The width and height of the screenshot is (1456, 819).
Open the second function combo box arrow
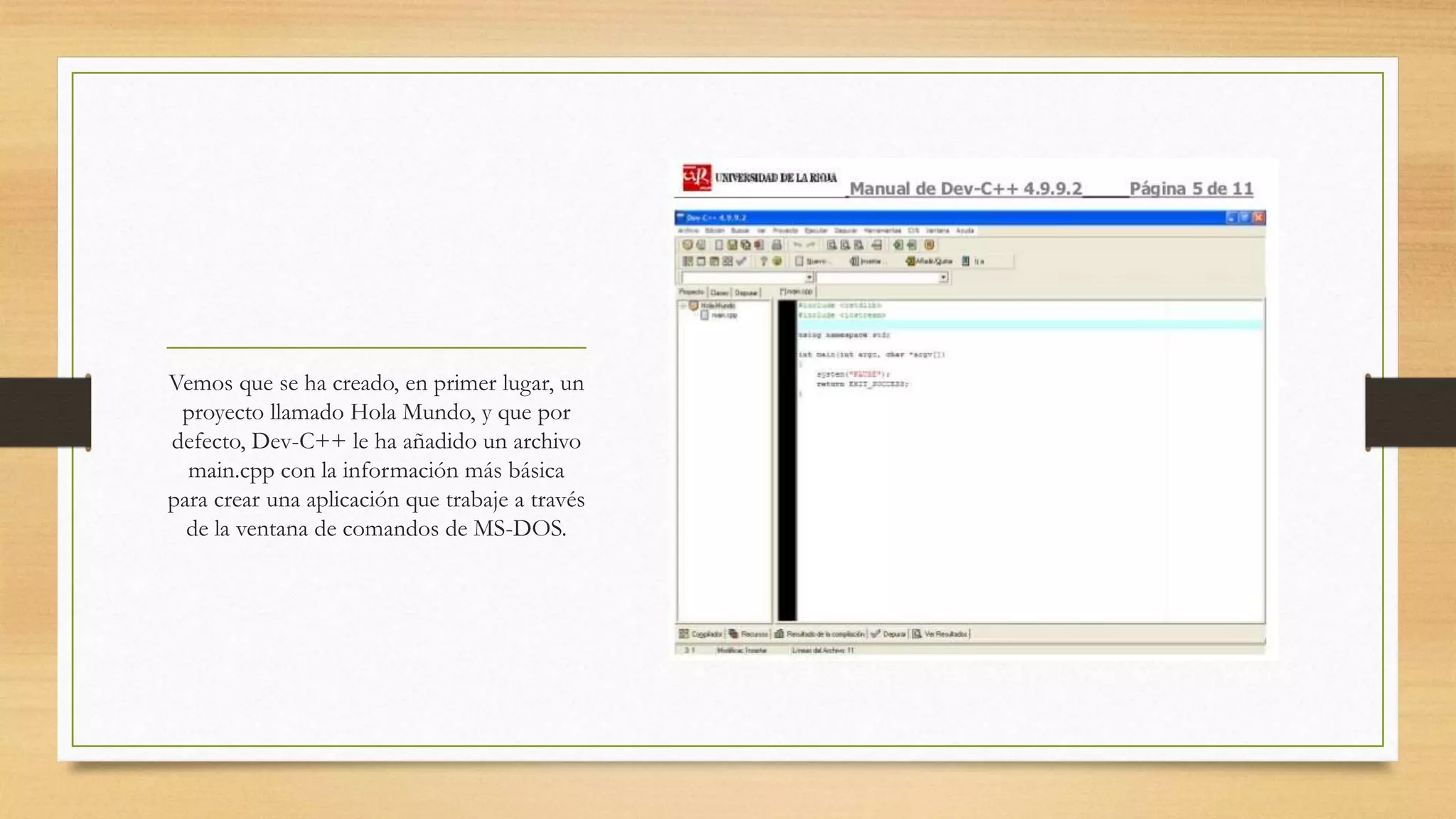(943, 277)
